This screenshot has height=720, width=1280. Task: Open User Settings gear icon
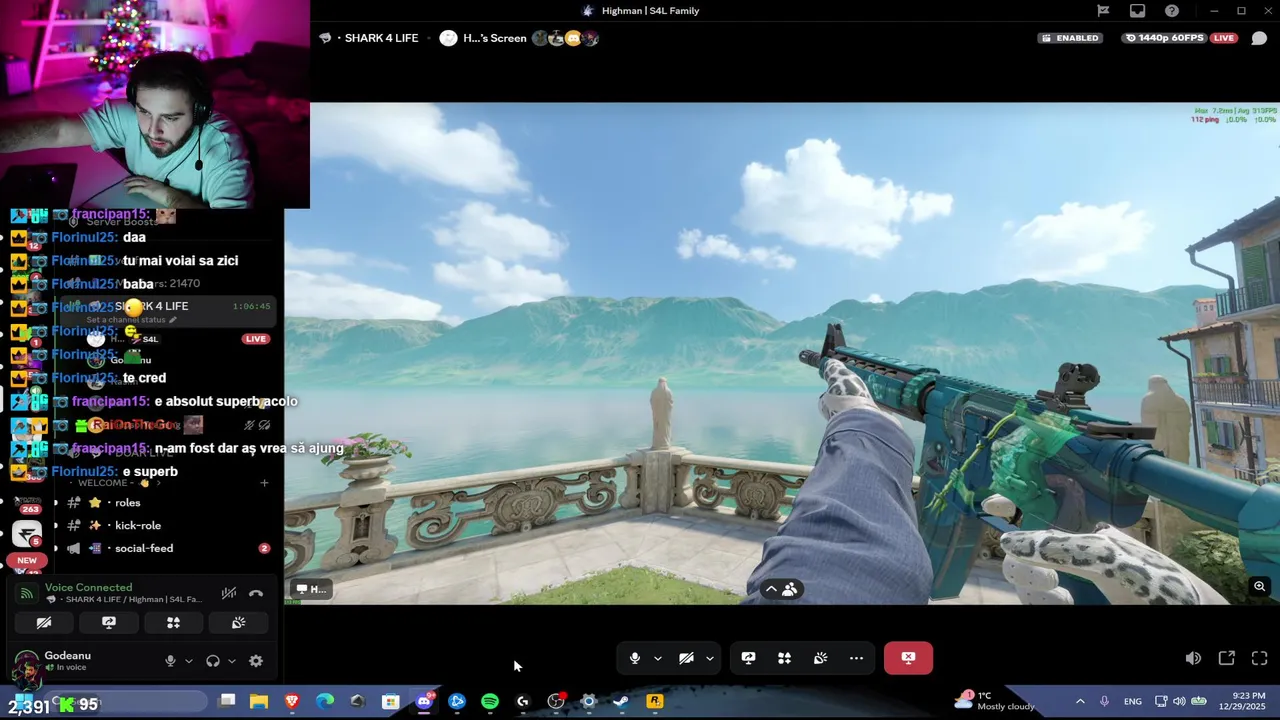(256, 661)
